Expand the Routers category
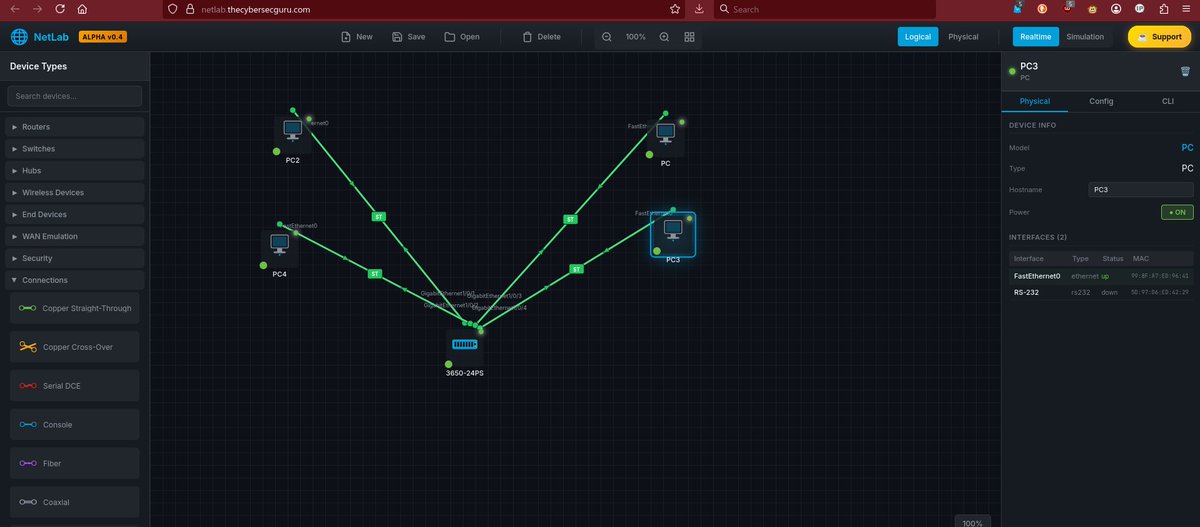The height and width of the screenshot is (527, 1200). pos(75,127)
